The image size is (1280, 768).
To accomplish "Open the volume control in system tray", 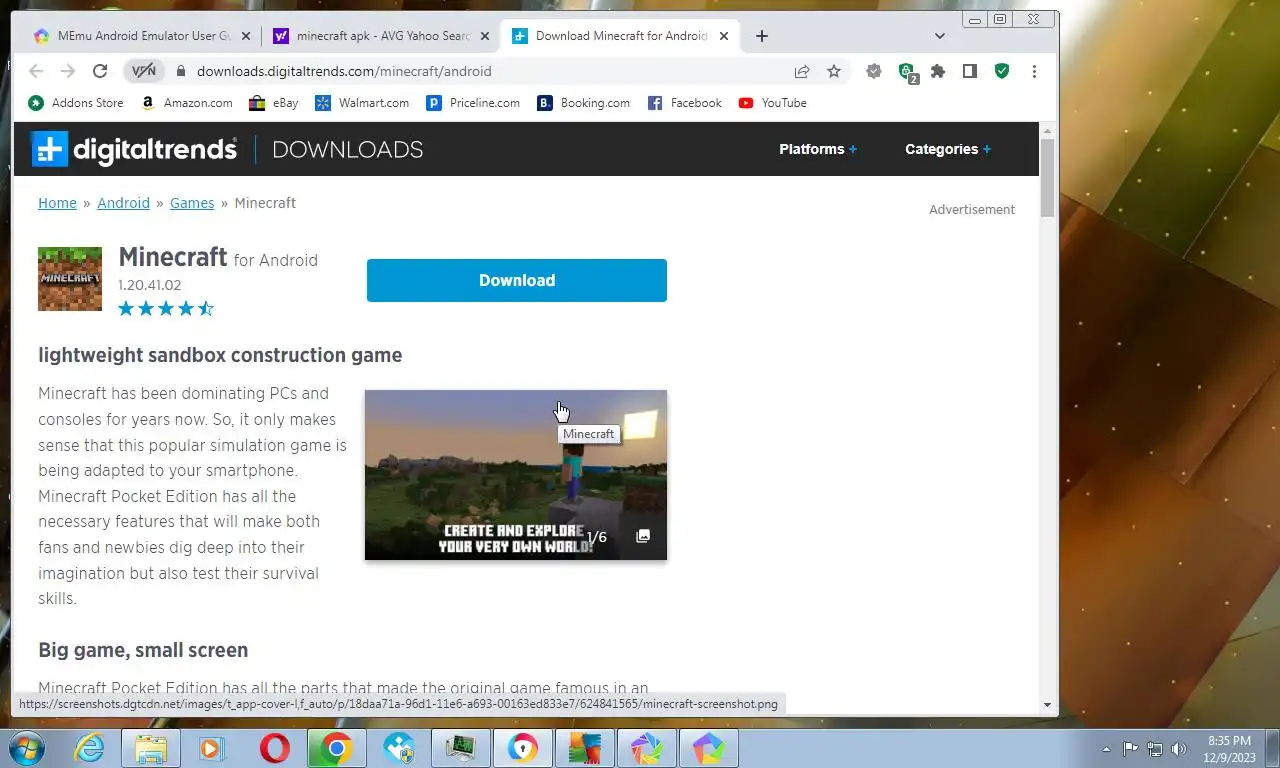I will [1179, 748].
